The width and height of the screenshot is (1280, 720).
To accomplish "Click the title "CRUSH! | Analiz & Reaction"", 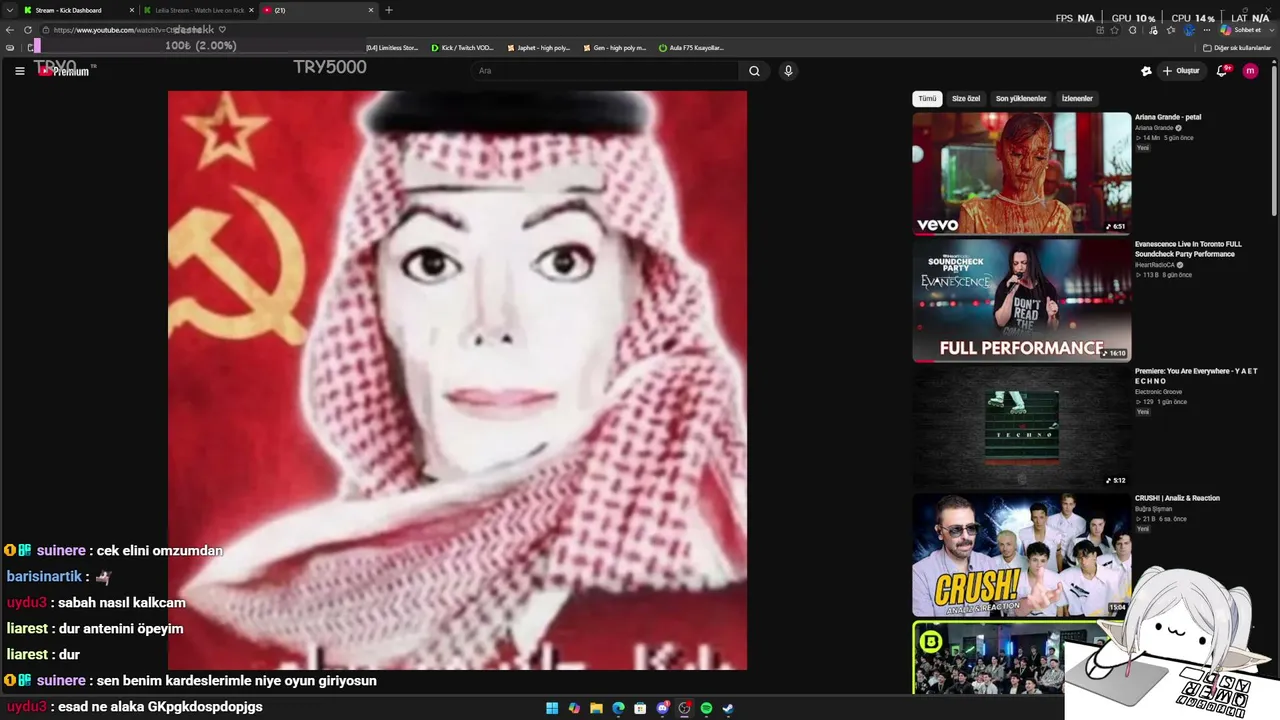I will [x=1177, y=498].
